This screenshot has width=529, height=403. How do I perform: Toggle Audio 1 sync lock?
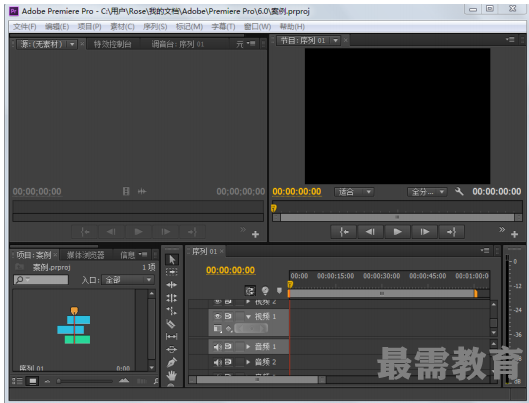click(228, 347)
